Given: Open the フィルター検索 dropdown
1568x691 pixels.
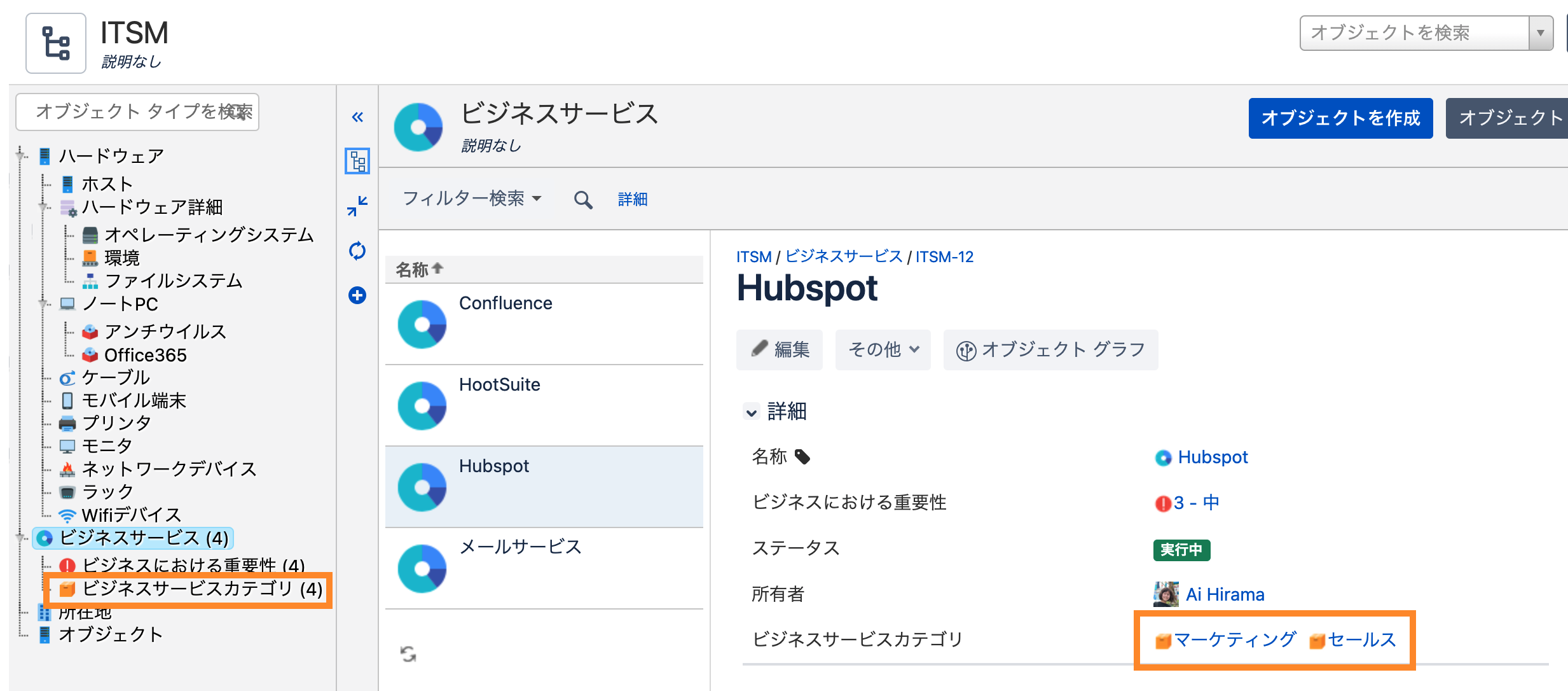Looking at the screenshot, I should click(472, 199).
